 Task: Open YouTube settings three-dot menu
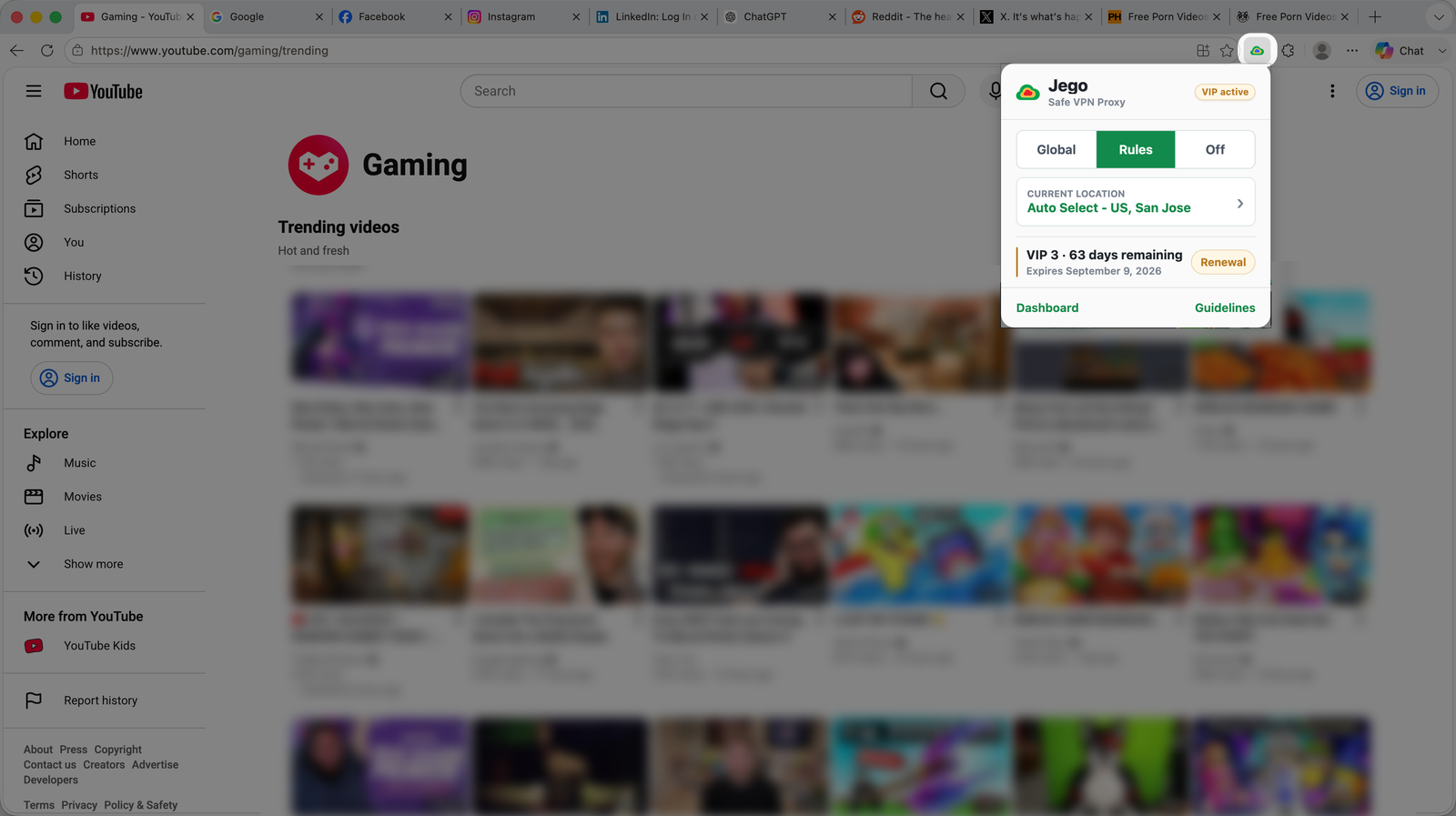coord(1332,91)
